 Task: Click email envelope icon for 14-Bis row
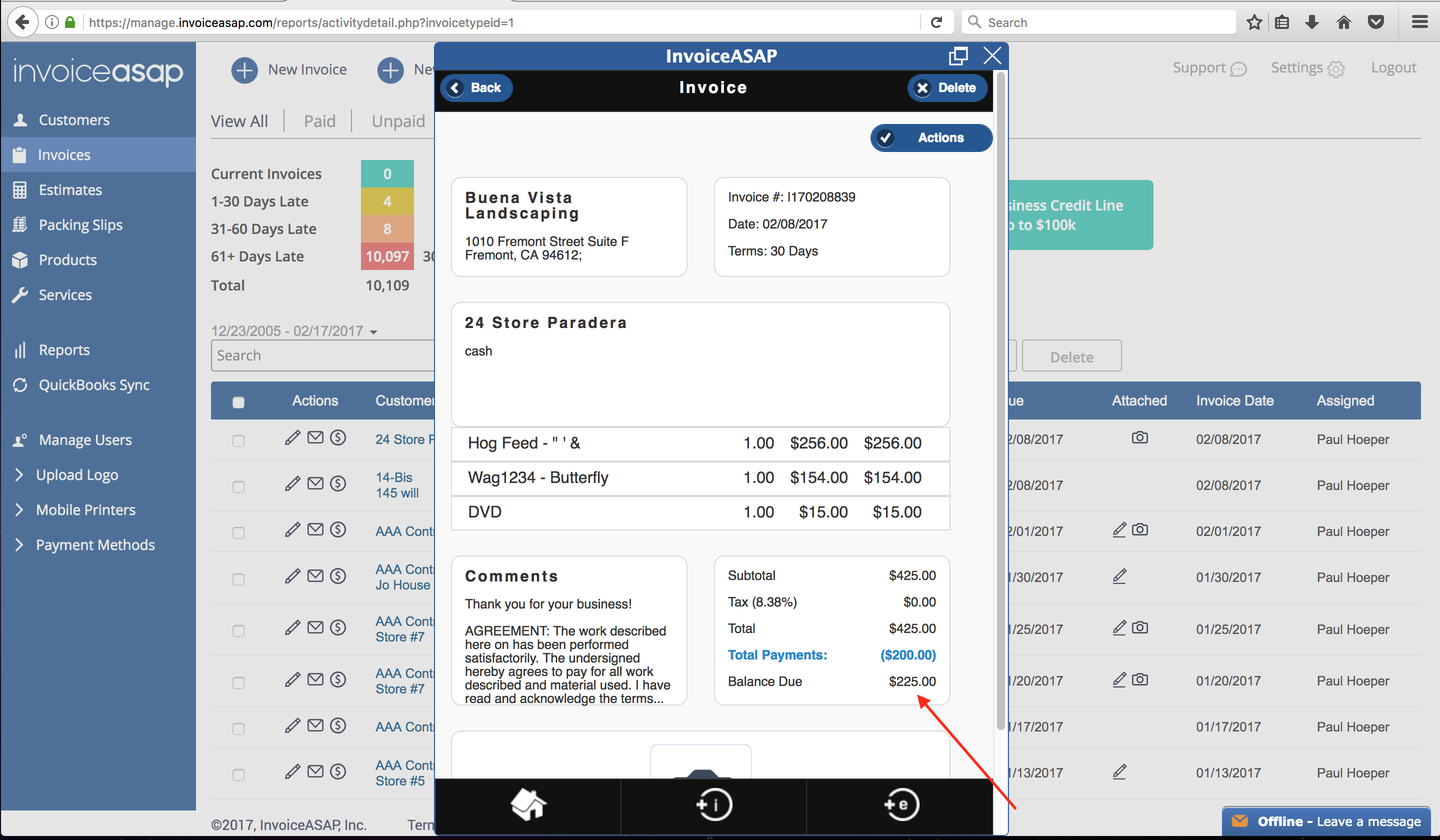click(x=315, y=484)
